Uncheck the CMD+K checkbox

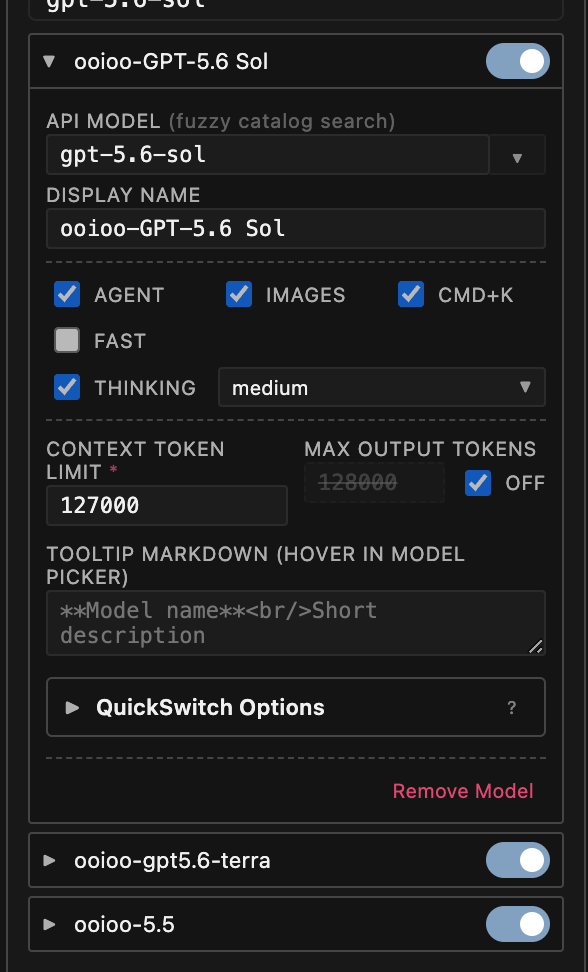411,294
